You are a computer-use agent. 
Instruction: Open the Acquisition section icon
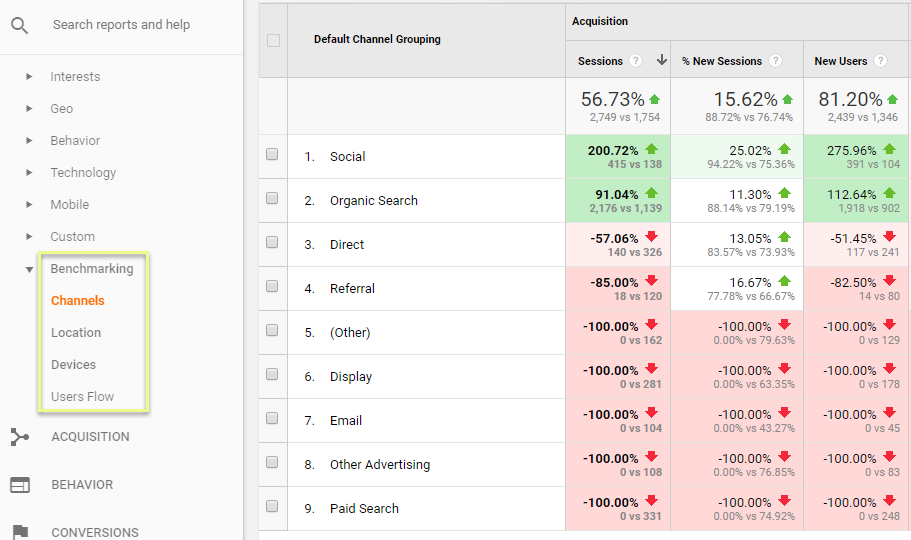click(20, 437)
